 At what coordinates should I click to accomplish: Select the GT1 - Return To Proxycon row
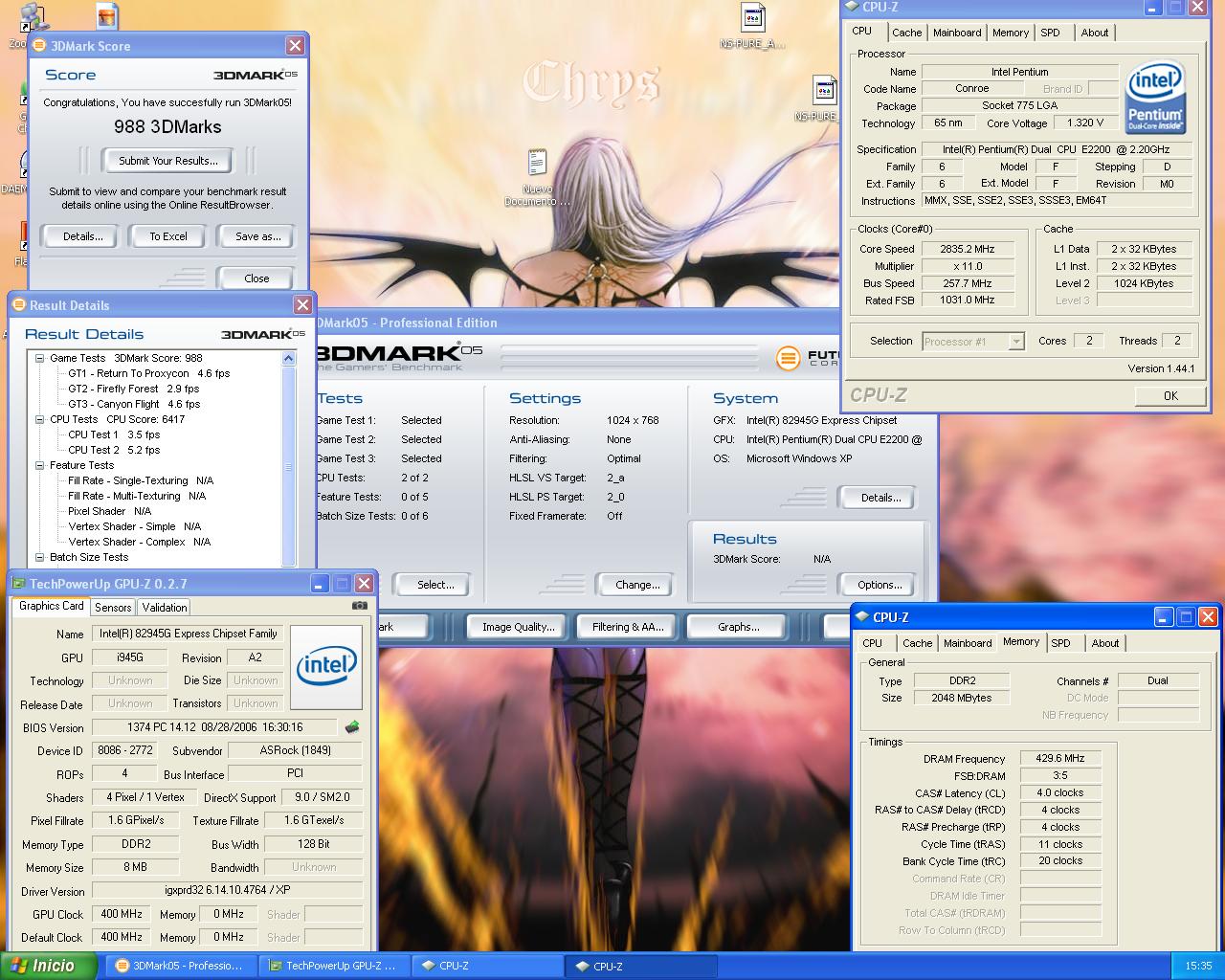pos(148,373)
